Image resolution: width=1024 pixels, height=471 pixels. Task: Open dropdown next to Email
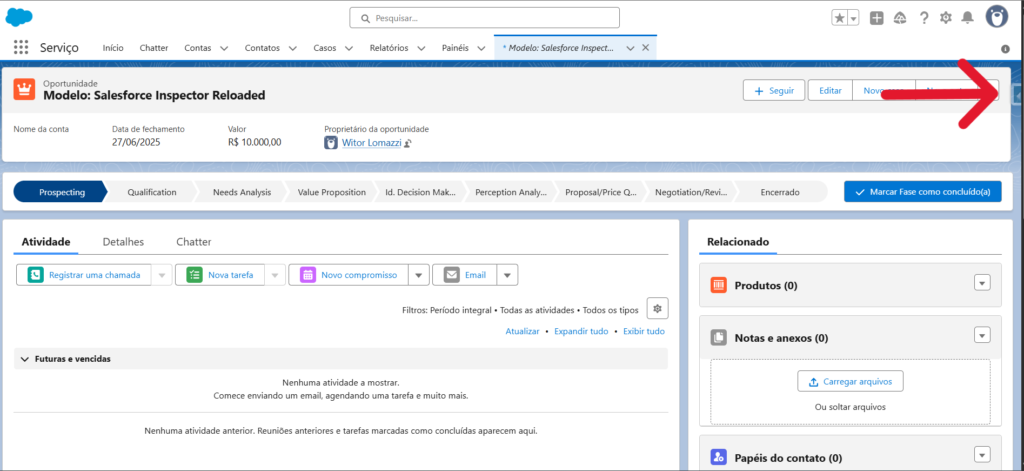tap(507, 275)
